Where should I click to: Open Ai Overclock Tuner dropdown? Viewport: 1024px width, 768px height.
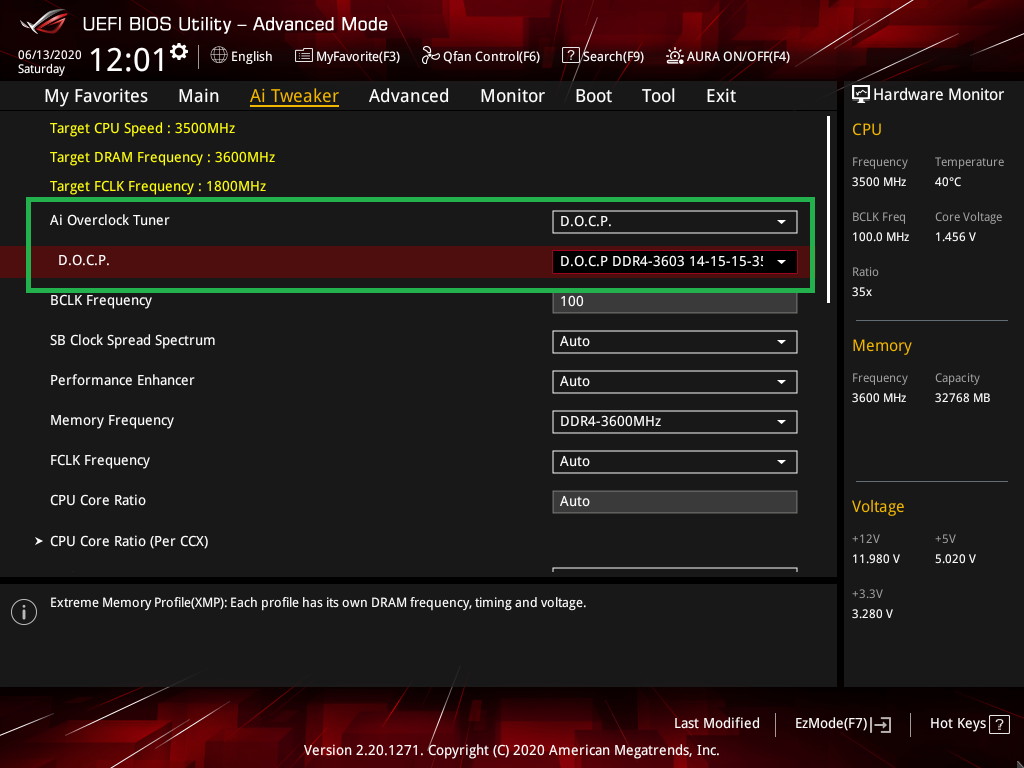674,221
